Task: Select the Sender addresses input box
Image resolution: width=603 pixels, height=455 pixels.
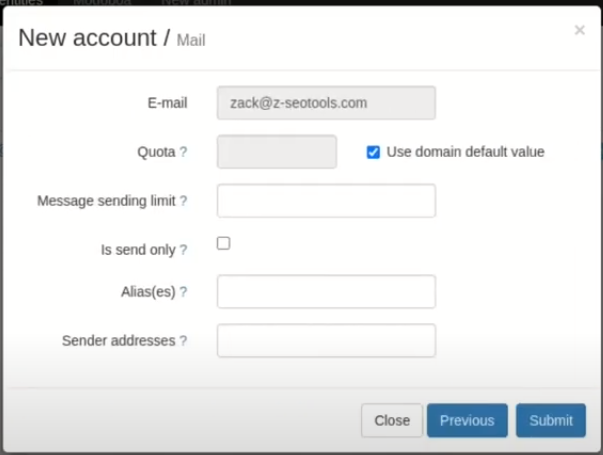Action: point(326,340)
